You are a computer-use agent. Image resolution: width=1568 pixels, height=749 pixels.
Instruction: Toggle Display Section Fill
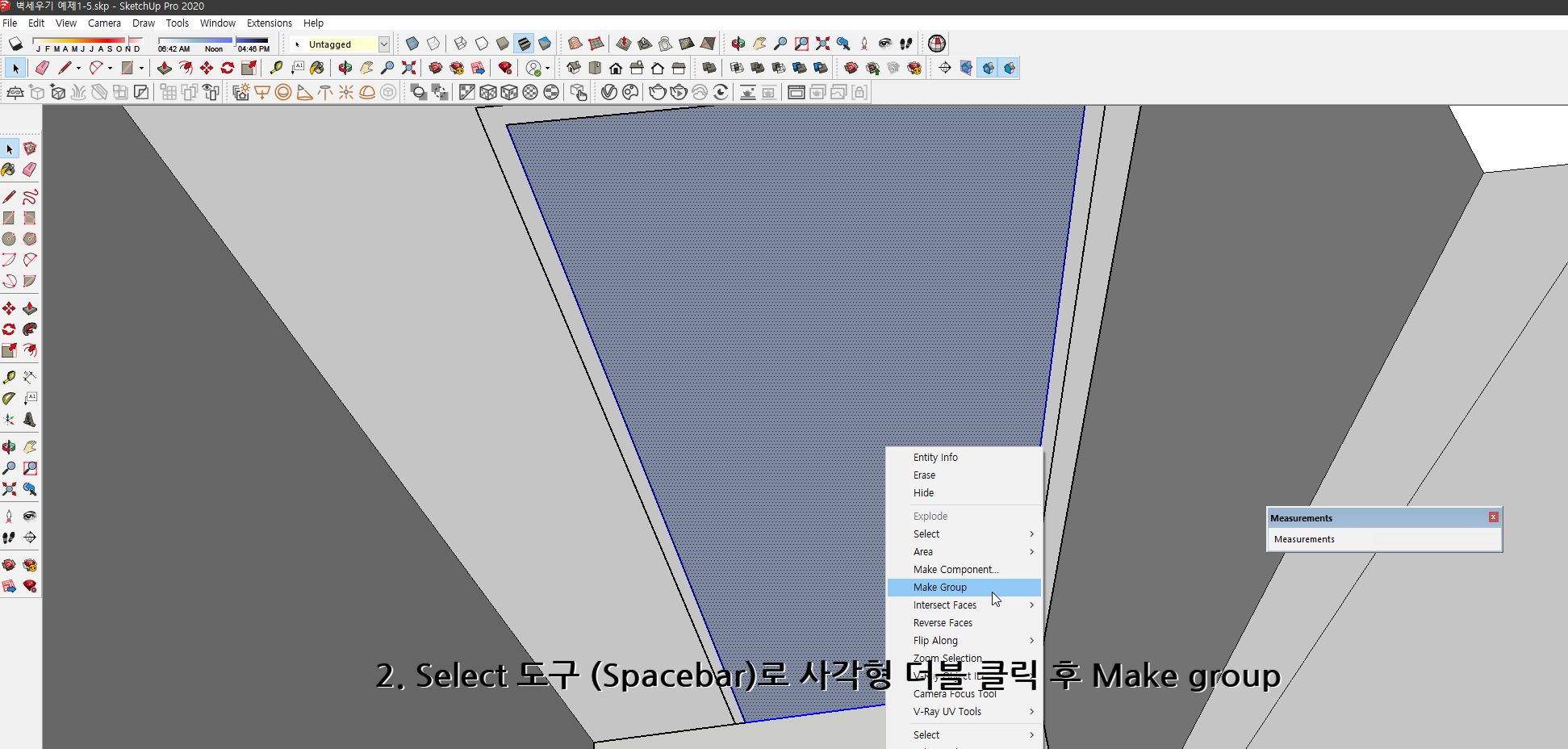[1009, 68]
